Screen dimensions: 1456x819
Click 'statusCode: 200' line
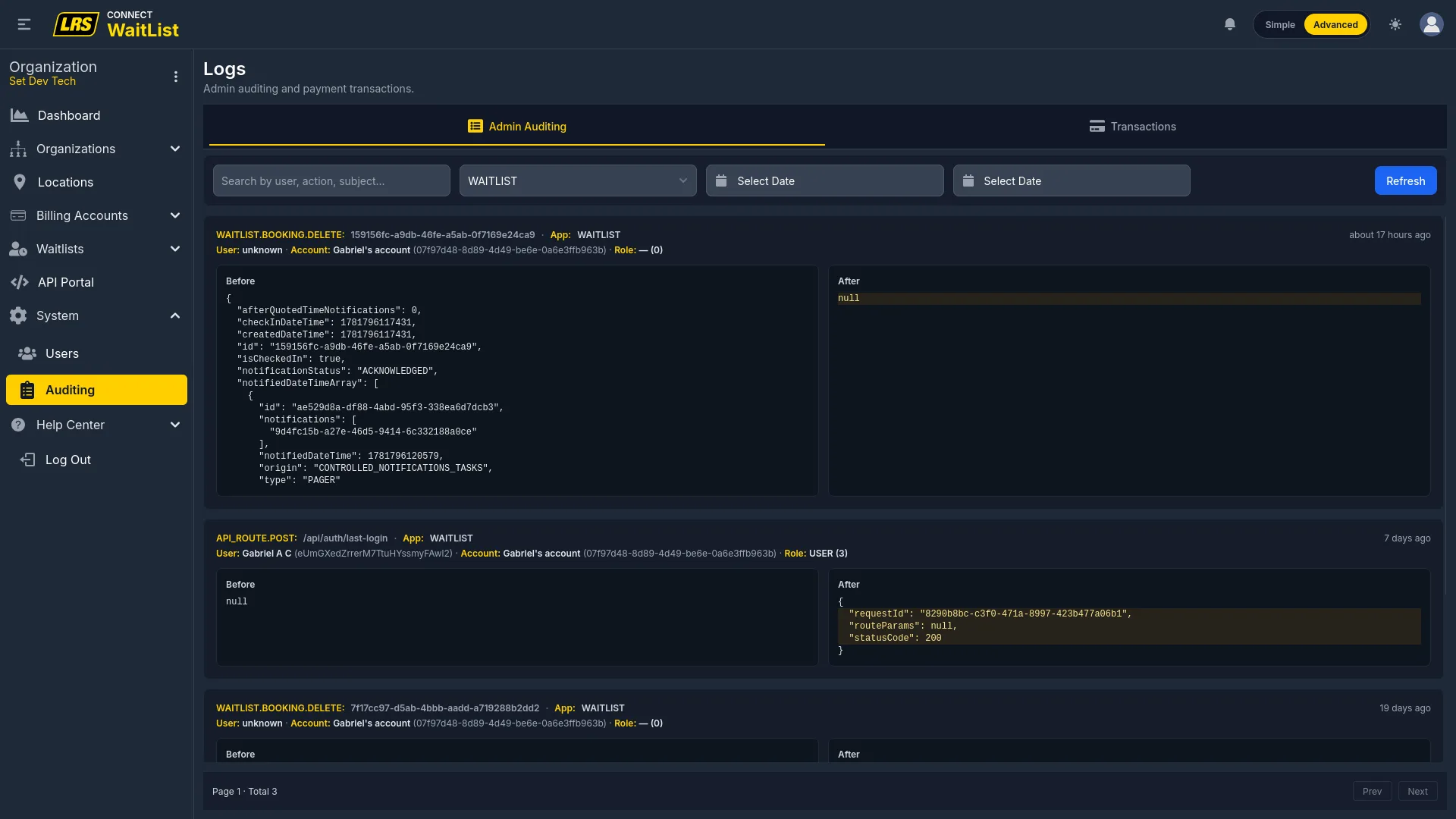(x=895, y=639)
